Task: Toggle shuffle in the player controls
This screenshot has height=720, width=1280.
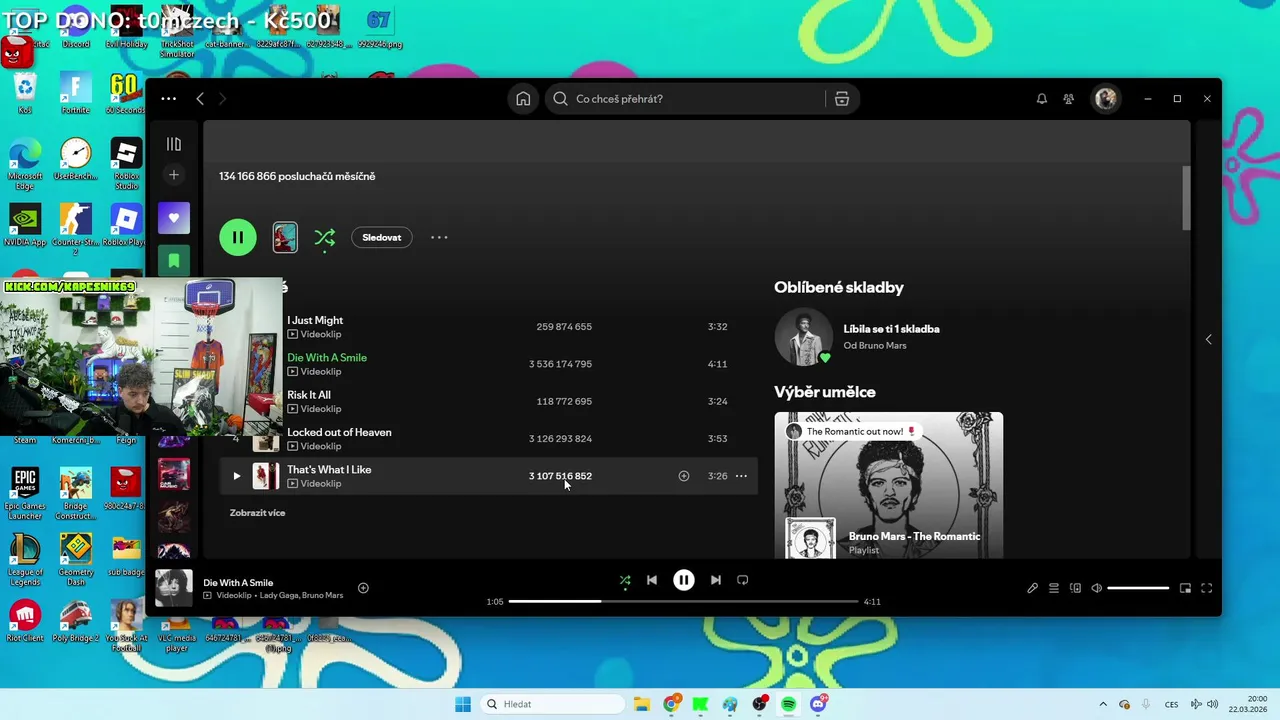Action: pos(625,580)
